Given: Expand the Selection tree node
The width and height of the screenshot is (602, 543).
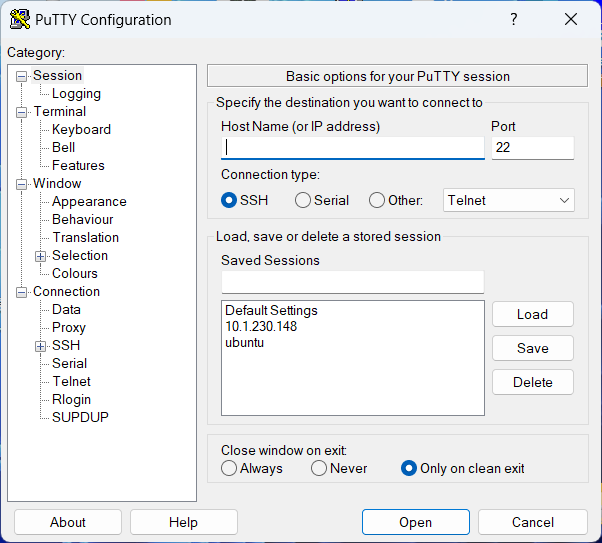Looking at the screenshot, I should point(40,256).
